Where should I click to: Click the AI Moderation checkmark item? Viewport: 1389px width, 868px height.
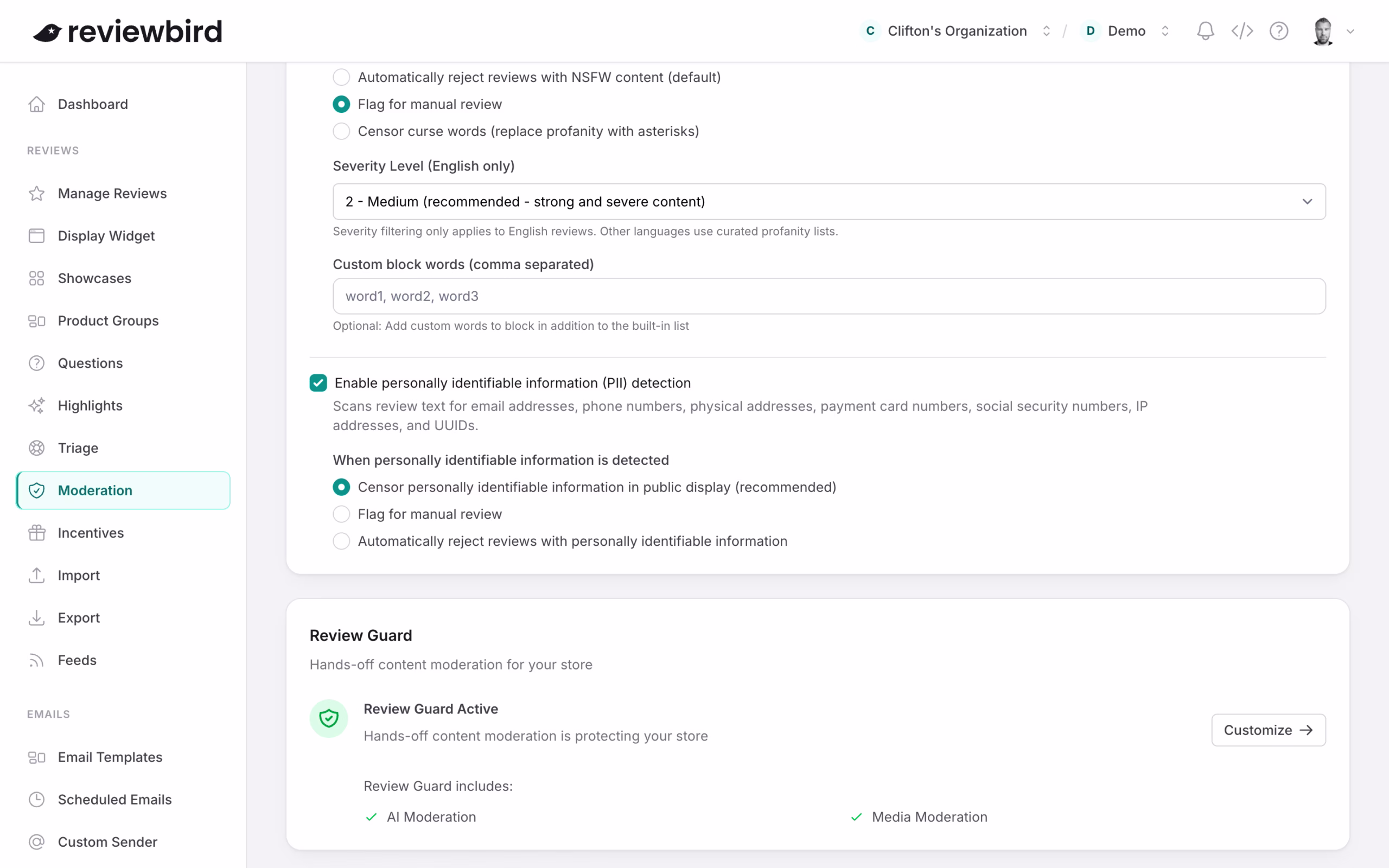click(x=420, y=817)
